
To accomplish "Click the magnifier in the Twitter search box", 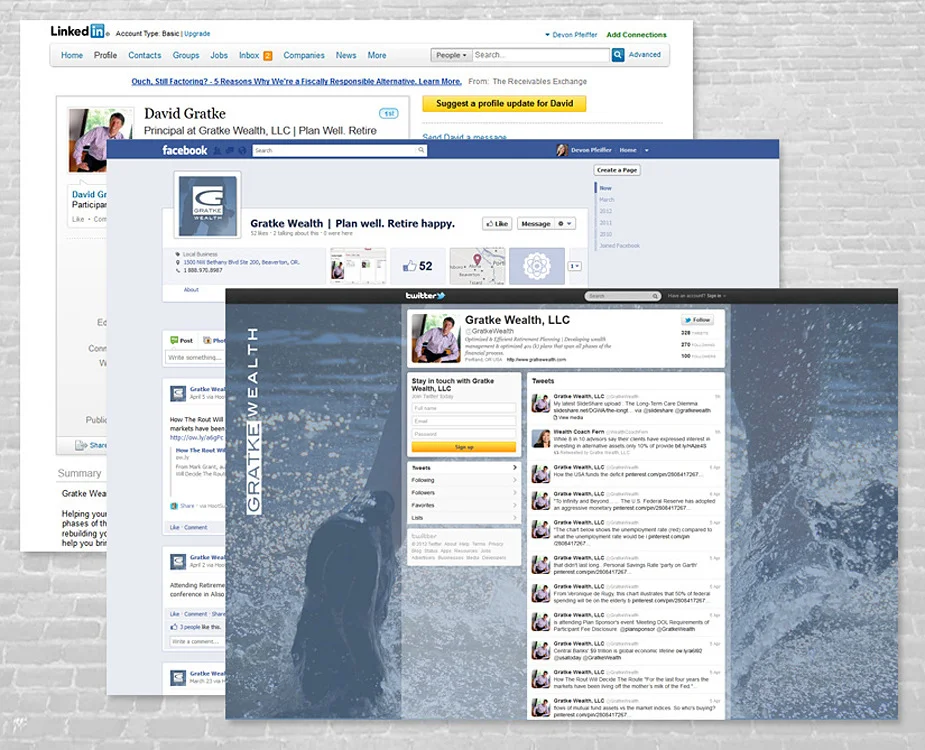I will click(x=655, y=296).
